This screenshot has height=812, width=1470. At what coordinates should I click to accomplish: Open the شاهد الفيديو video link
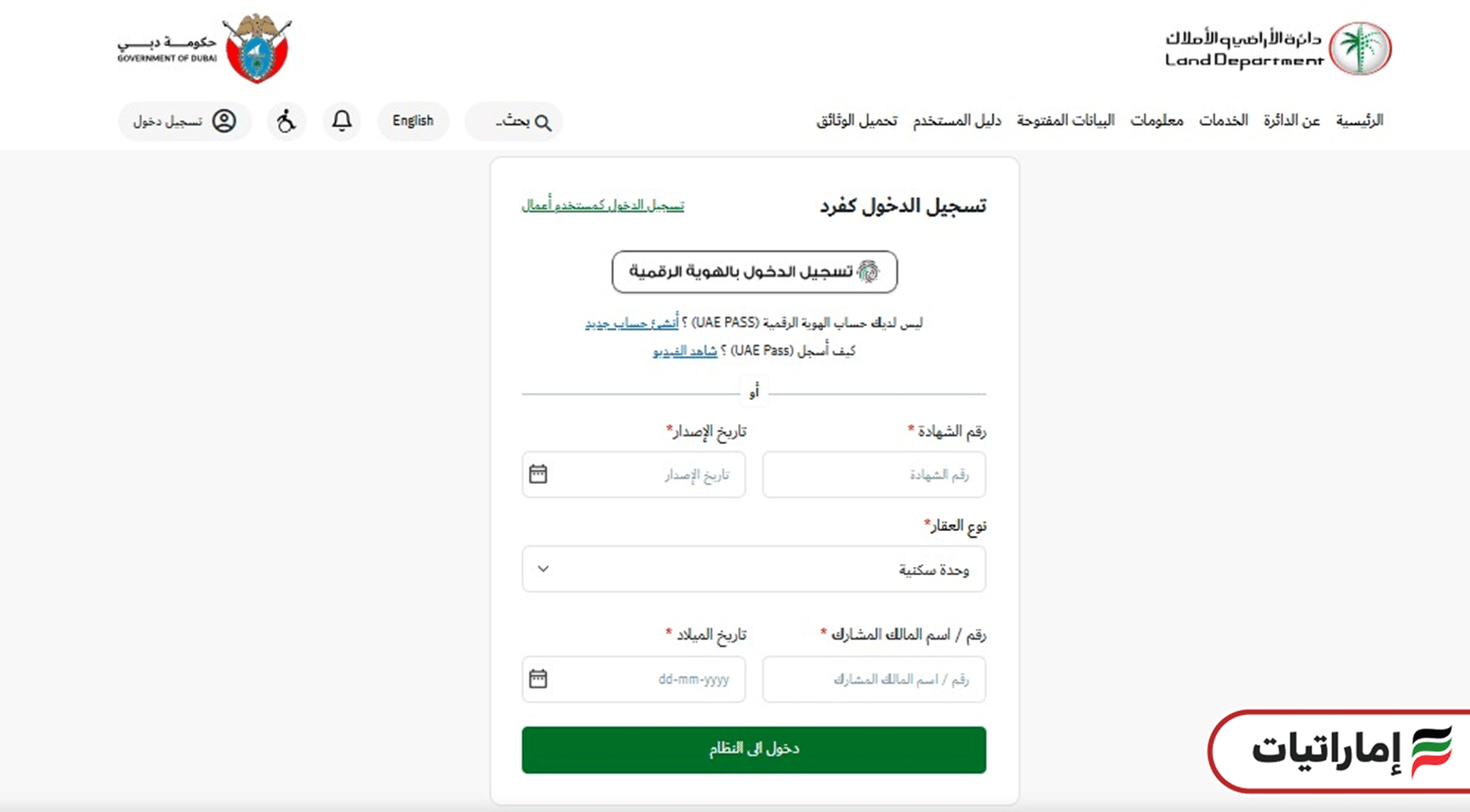pyautogui.click(x=683, y=351)
